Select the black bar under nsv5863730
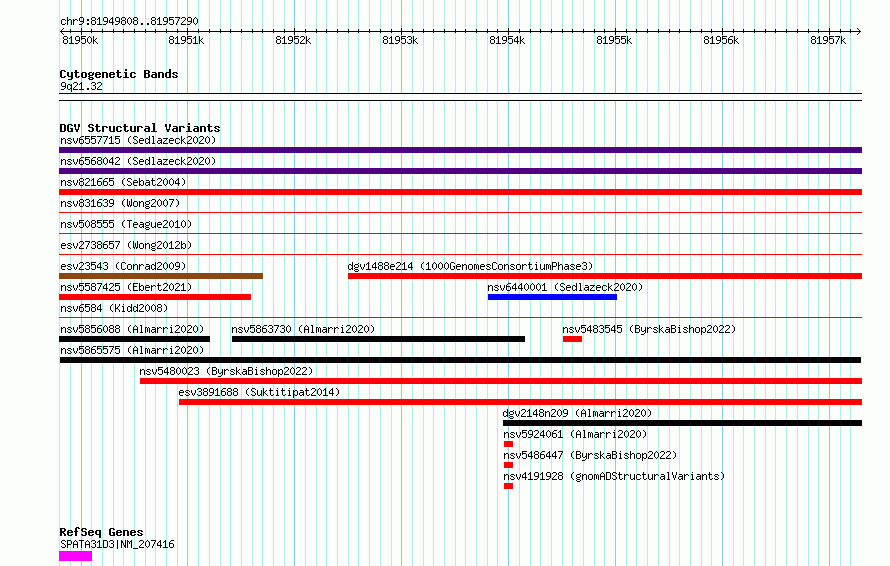The image size is (890, 566). click(378, 339)
